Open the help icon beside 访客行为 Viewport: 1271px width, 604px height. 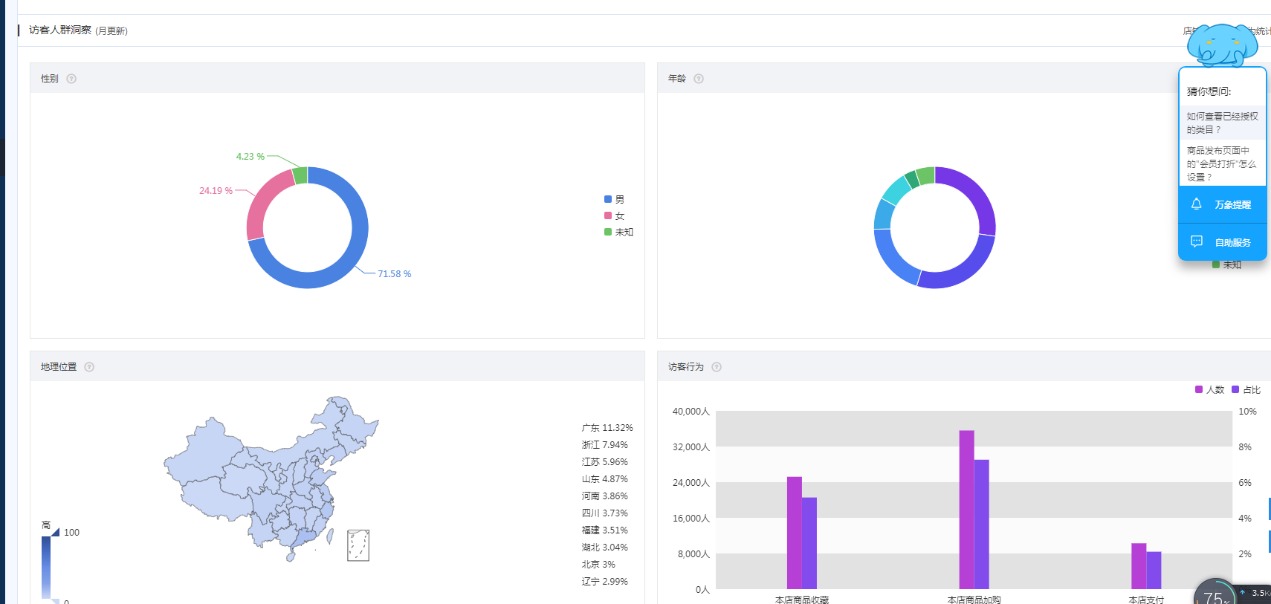[x=716, y=367]
